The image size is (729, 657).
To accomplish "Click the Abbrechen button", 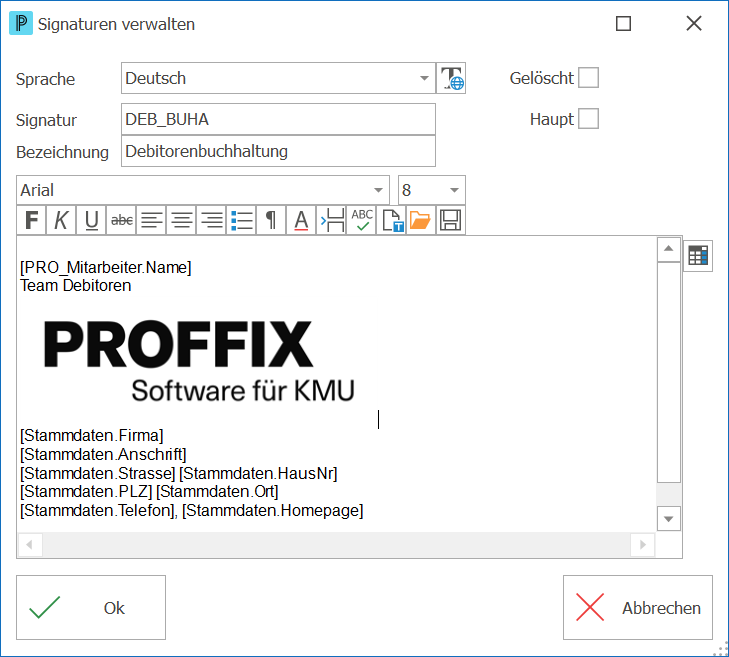I will [x=637, y=607].
